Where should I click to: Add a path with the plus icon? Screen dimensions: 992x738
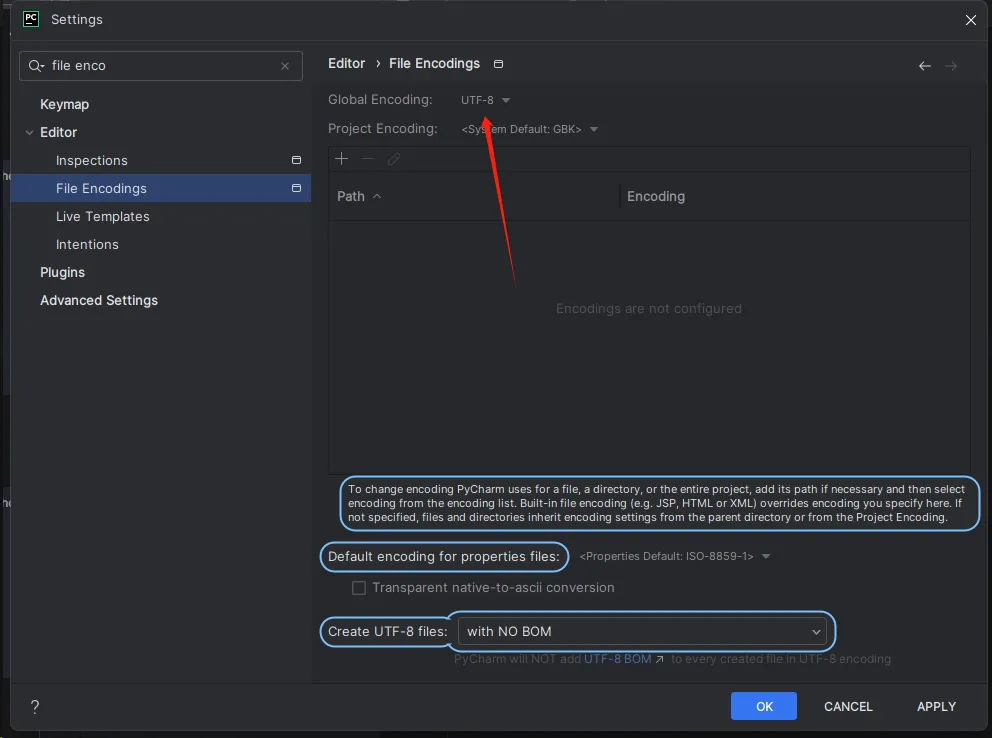pos(342,159)
